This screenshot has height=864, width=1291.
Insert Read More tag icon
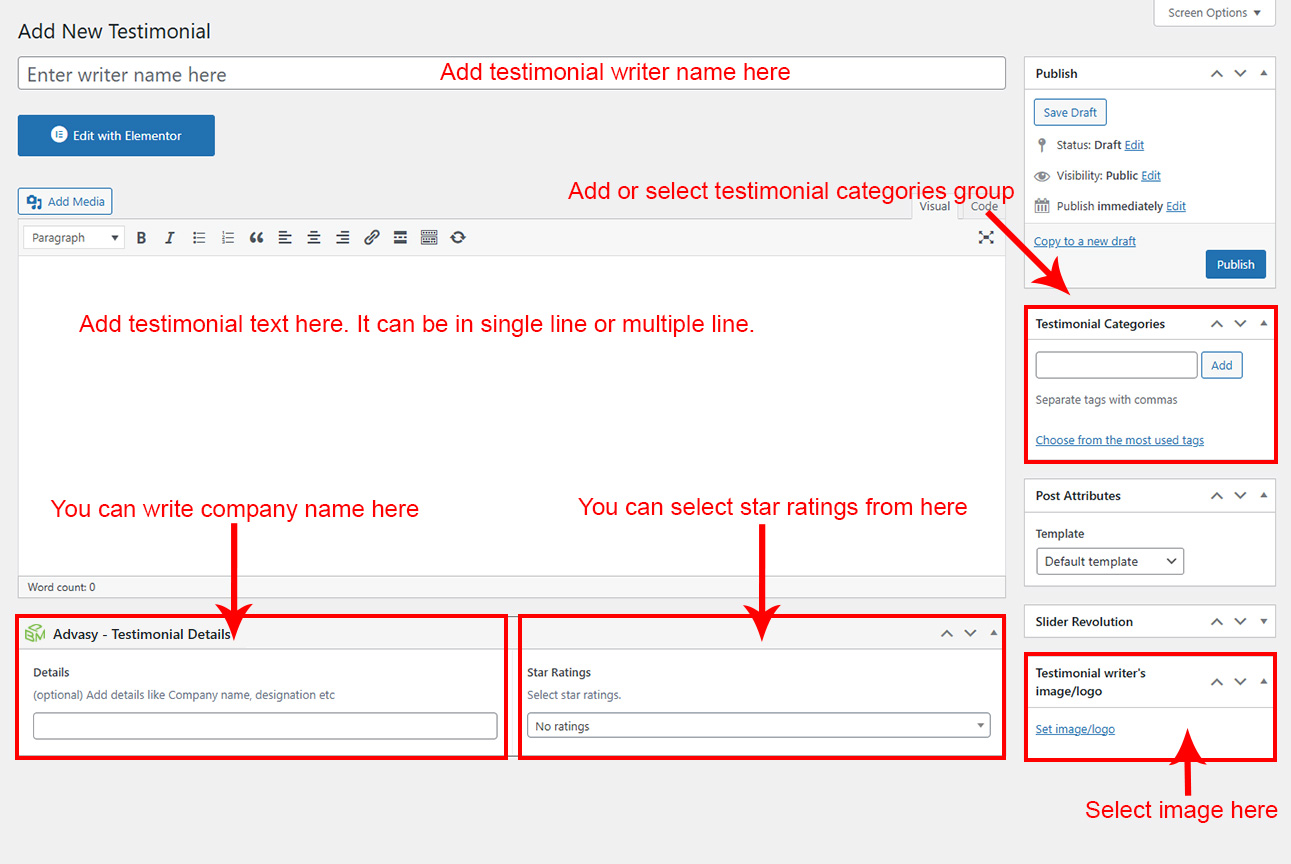[400, 238]
